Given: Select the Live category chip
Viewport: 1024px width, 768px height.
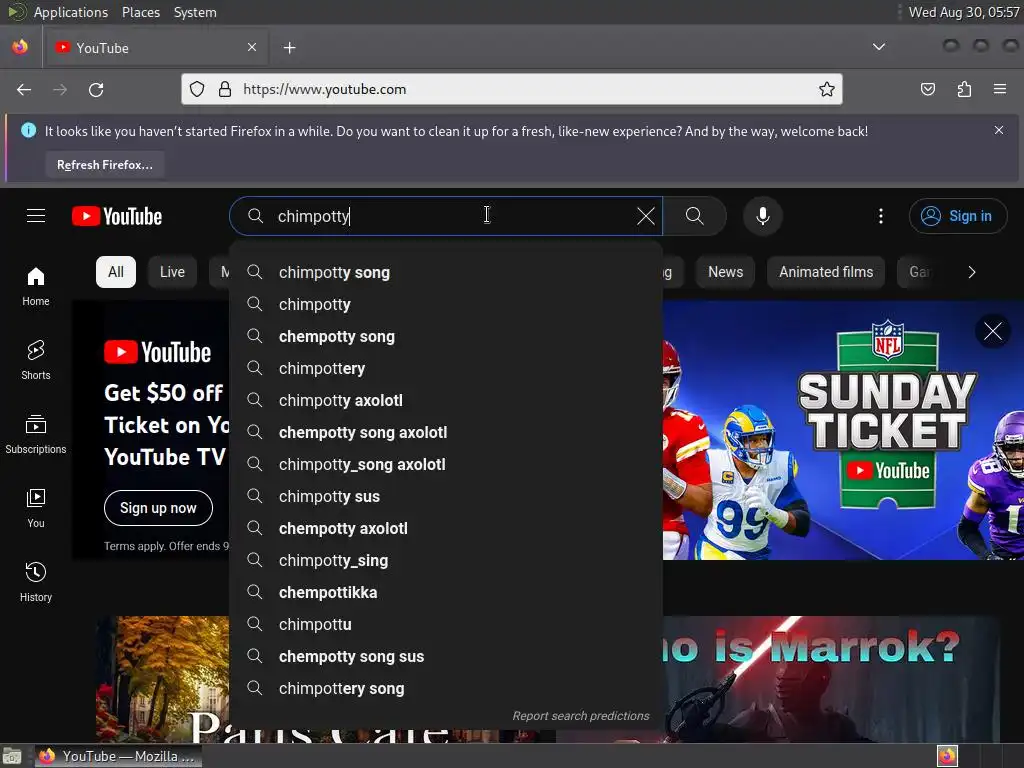Looking at the screenshot, I should (x=172, y=272).
